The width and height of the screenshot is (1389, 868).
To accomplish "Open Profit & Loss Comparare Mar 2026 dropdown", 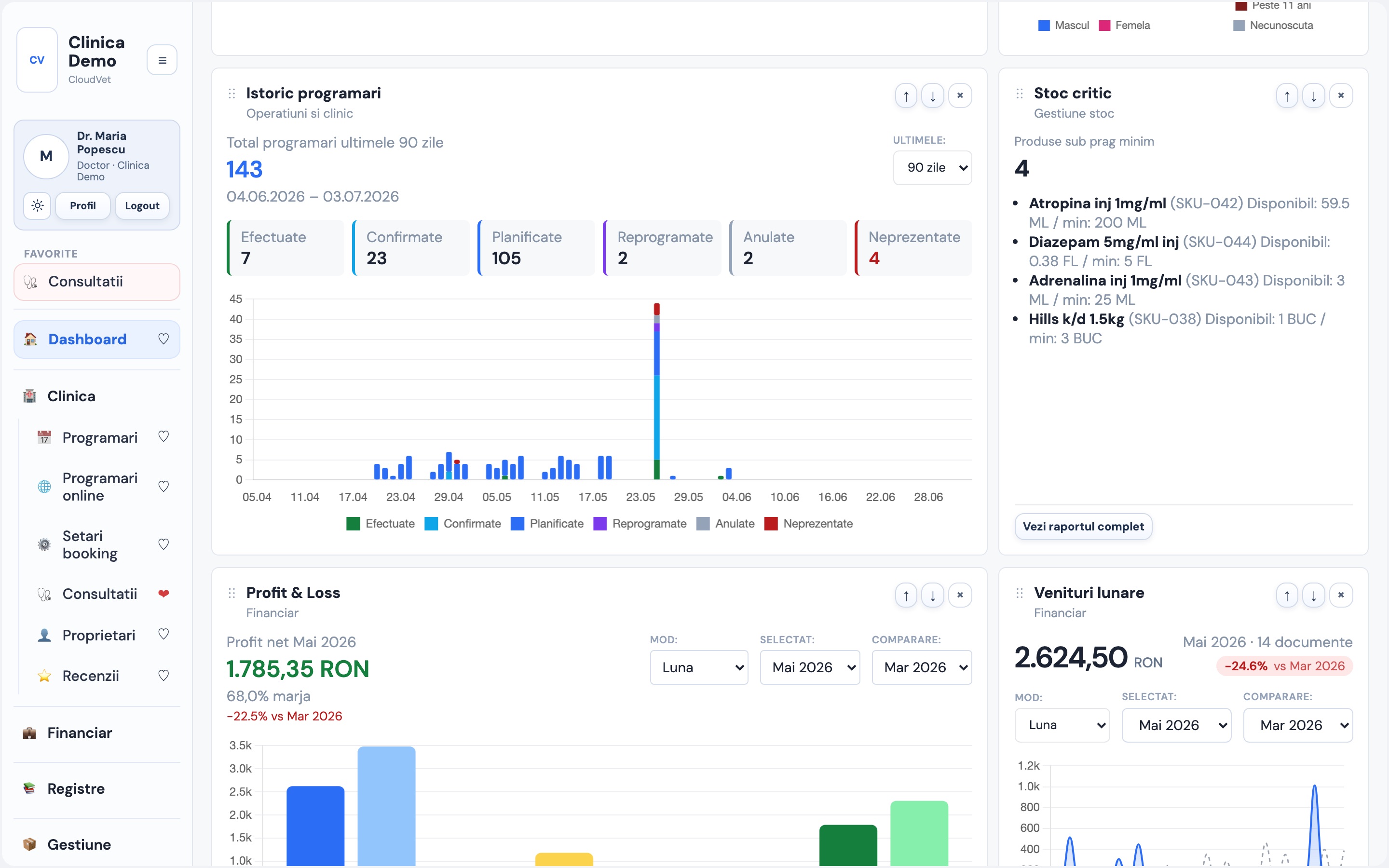I will point(922,667).
